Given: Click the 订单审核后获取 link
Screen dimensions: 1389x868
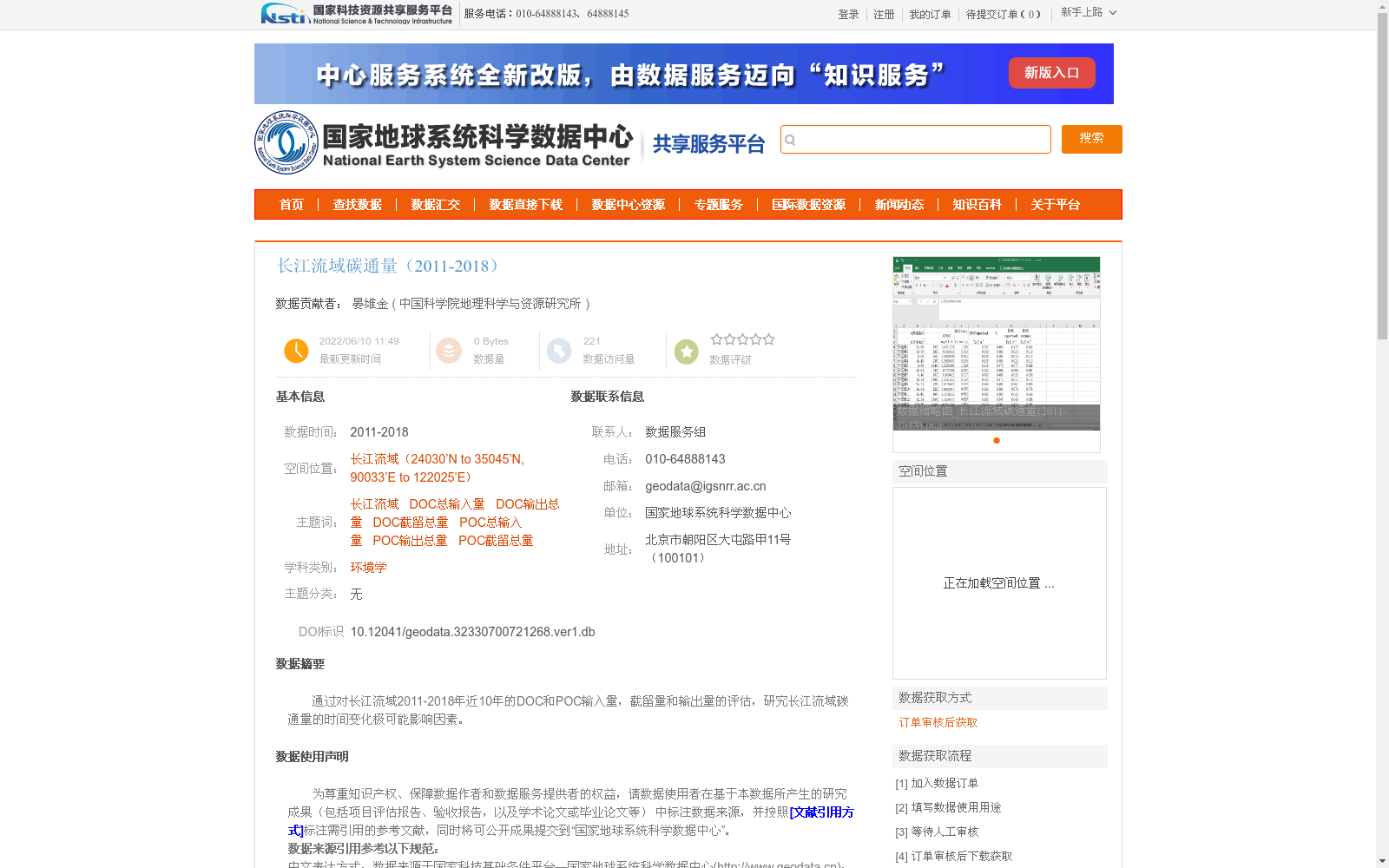Looking at the screenshot, I should [938, 723].
